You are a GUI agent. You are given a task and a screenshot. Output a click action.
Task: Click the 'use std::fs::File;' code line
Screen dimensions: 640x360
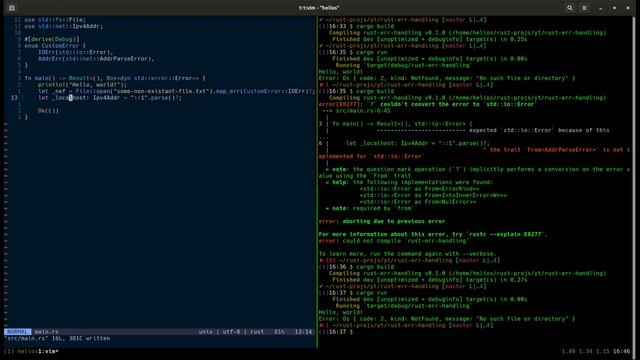point(55,20)
